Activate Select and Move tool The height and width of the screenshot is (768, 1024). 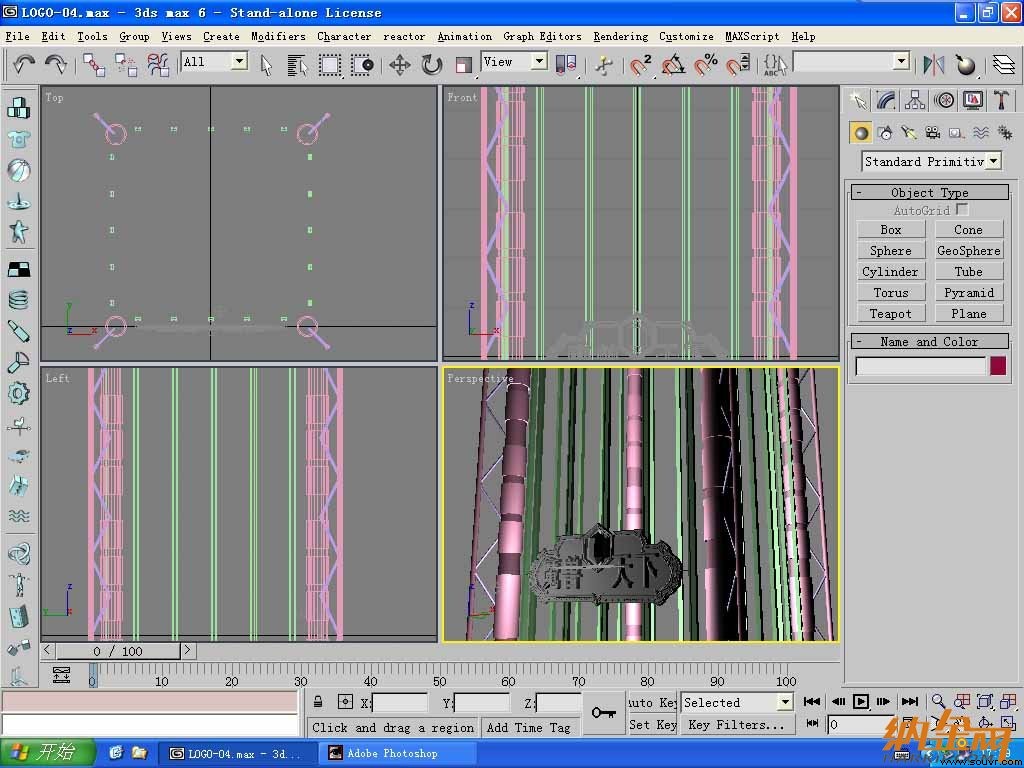pos(400,65)
